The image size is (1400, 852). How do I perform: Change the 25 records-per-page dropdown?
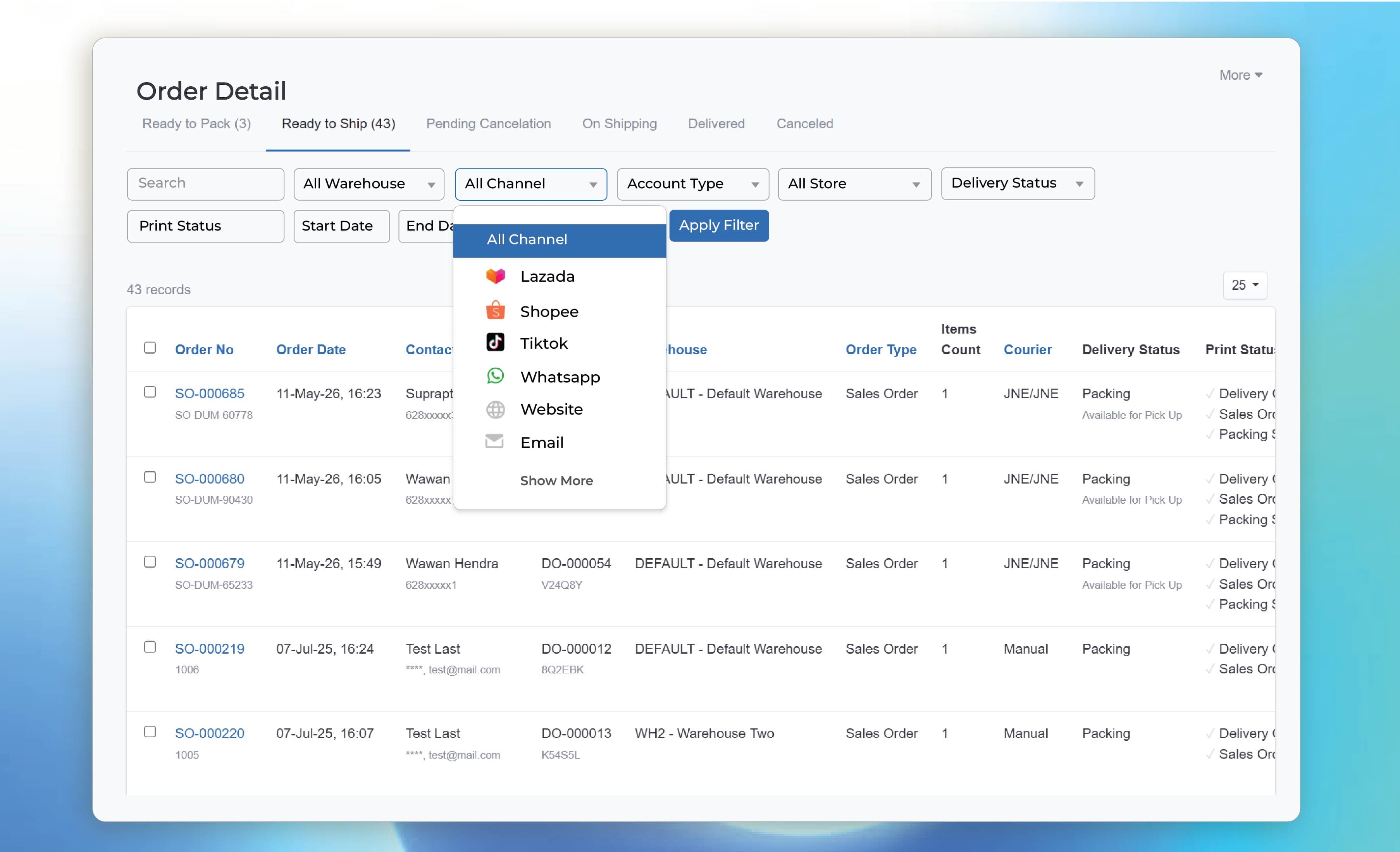tap(1245, 285)
